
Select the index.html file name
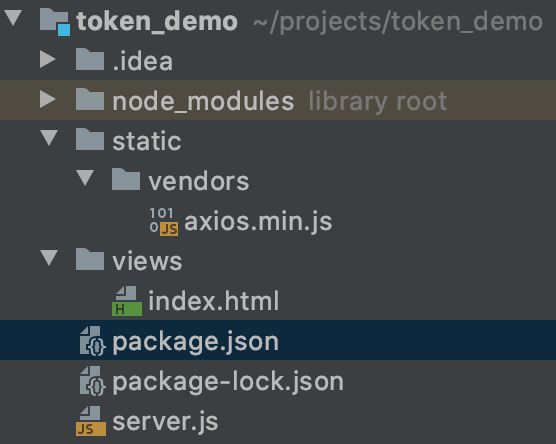tap(213, 301)
